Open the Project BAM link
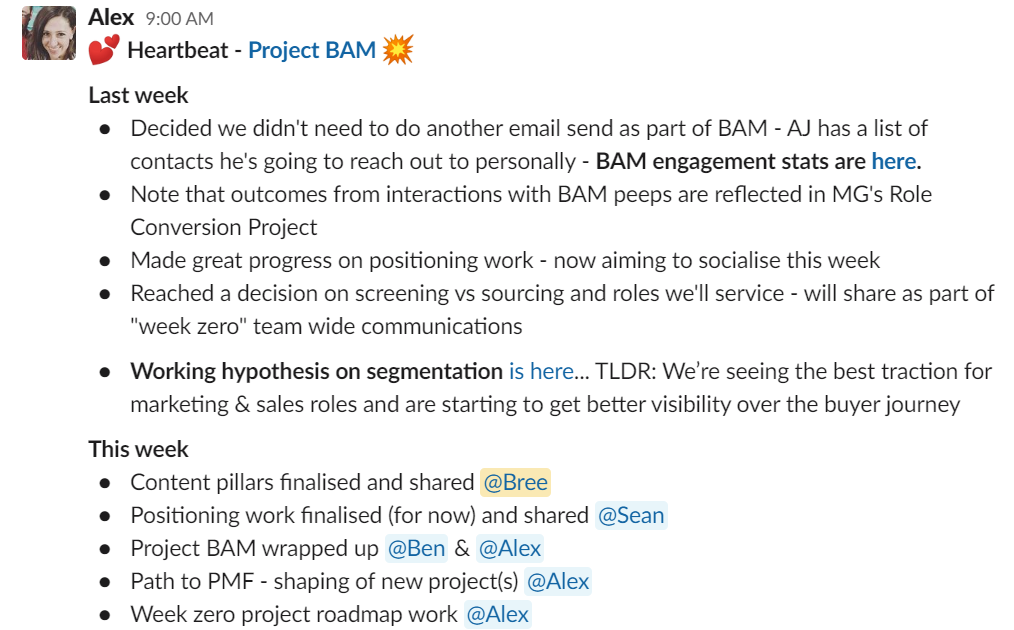 tap(312, 50)
